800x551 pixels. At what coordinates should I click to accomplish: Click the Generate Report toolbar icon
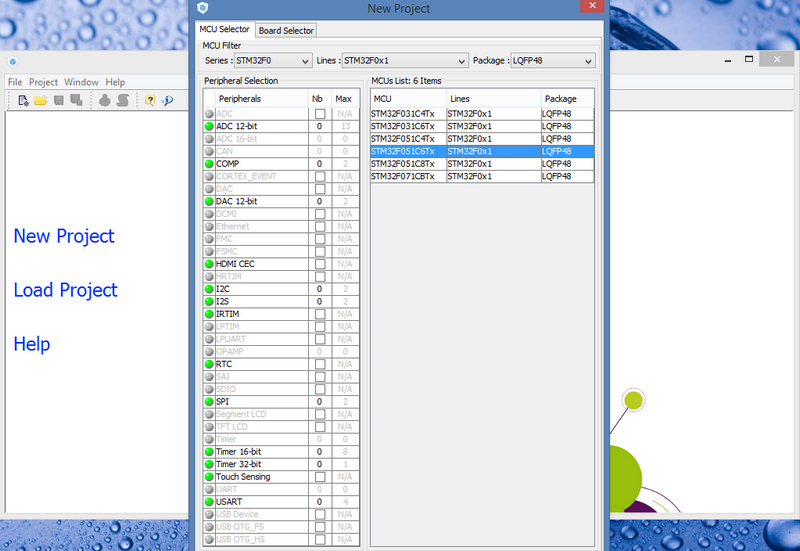pyautogui.click(x=123, y=100)
